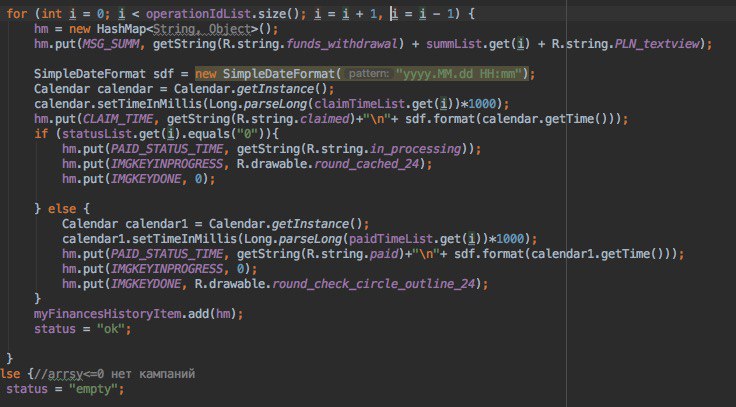
Task: Click 'summList' in the hm.put line
Action: click(454, 44)
